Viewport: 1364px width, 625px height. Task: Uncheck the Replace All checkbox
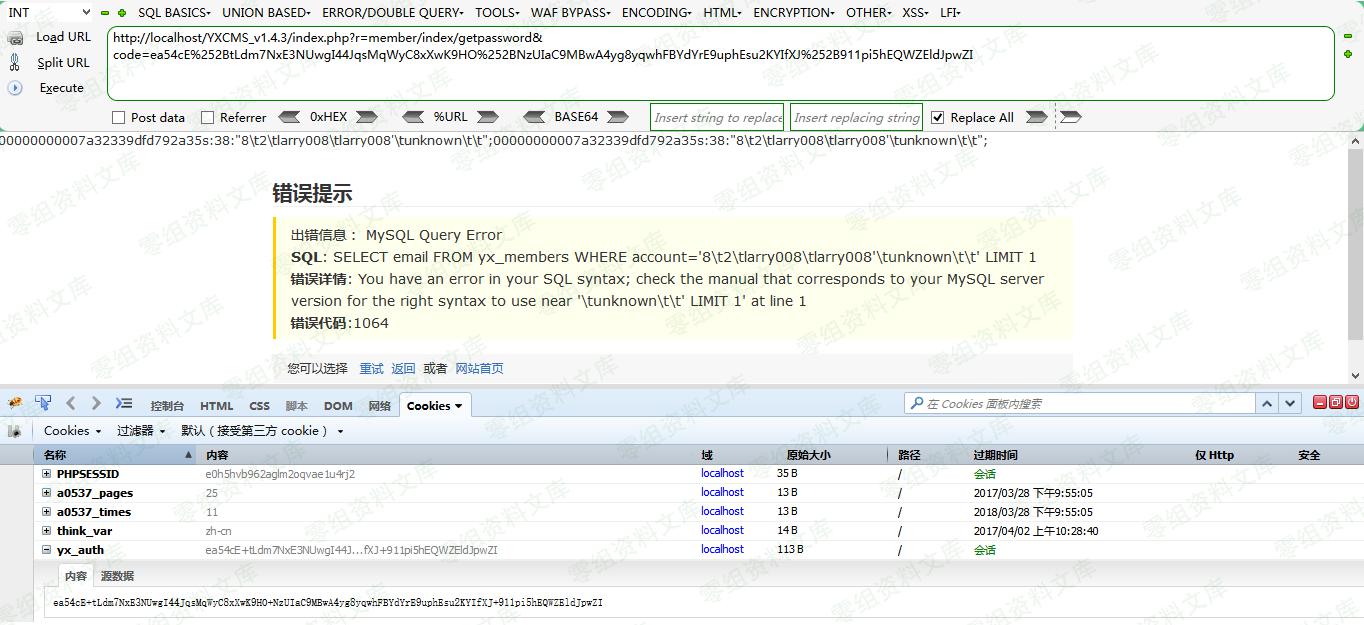click(x=937, y=118)
